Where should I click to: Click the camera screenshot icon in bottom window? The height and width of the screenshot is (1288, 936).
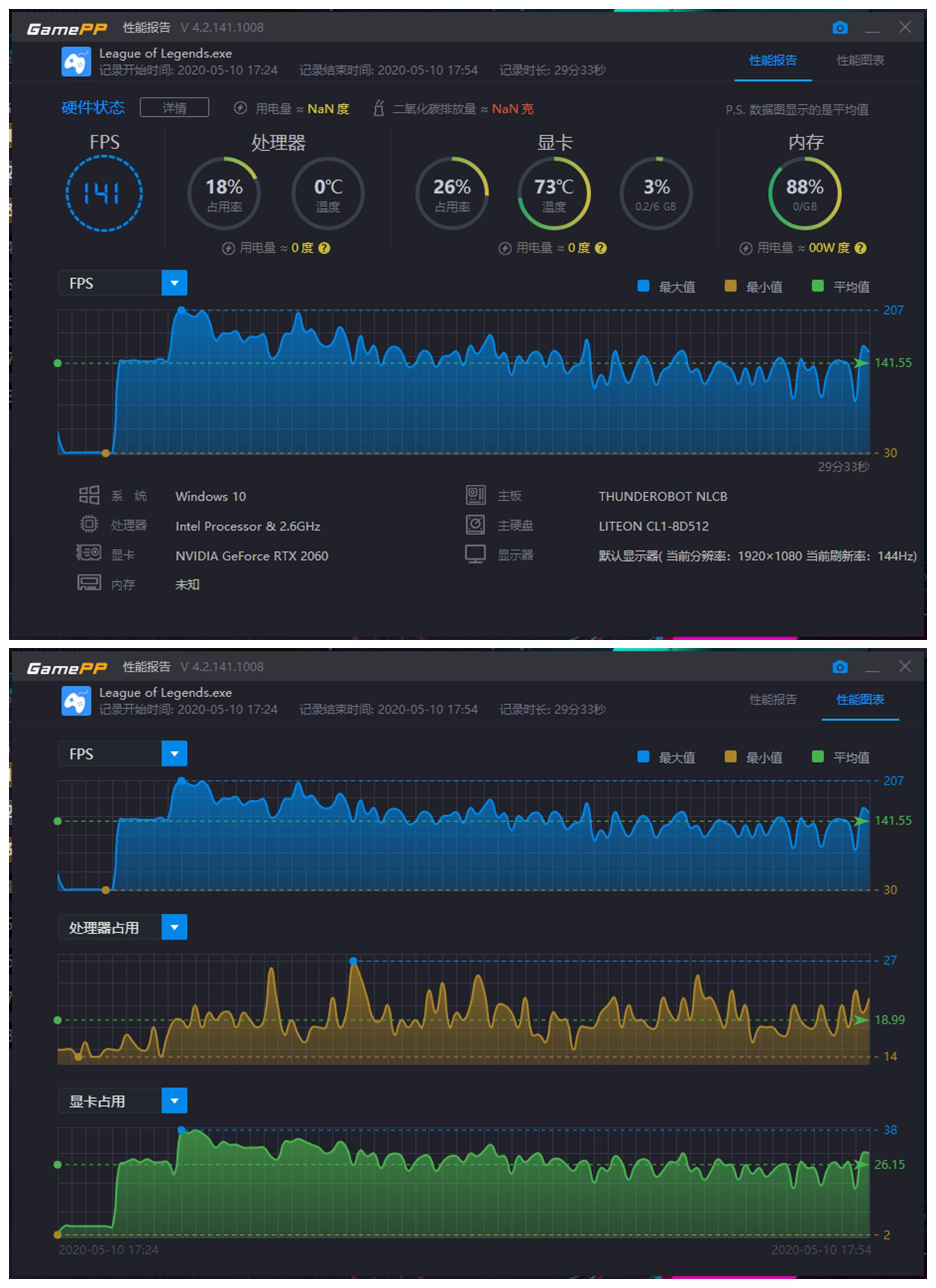click(x=839, y=667)
